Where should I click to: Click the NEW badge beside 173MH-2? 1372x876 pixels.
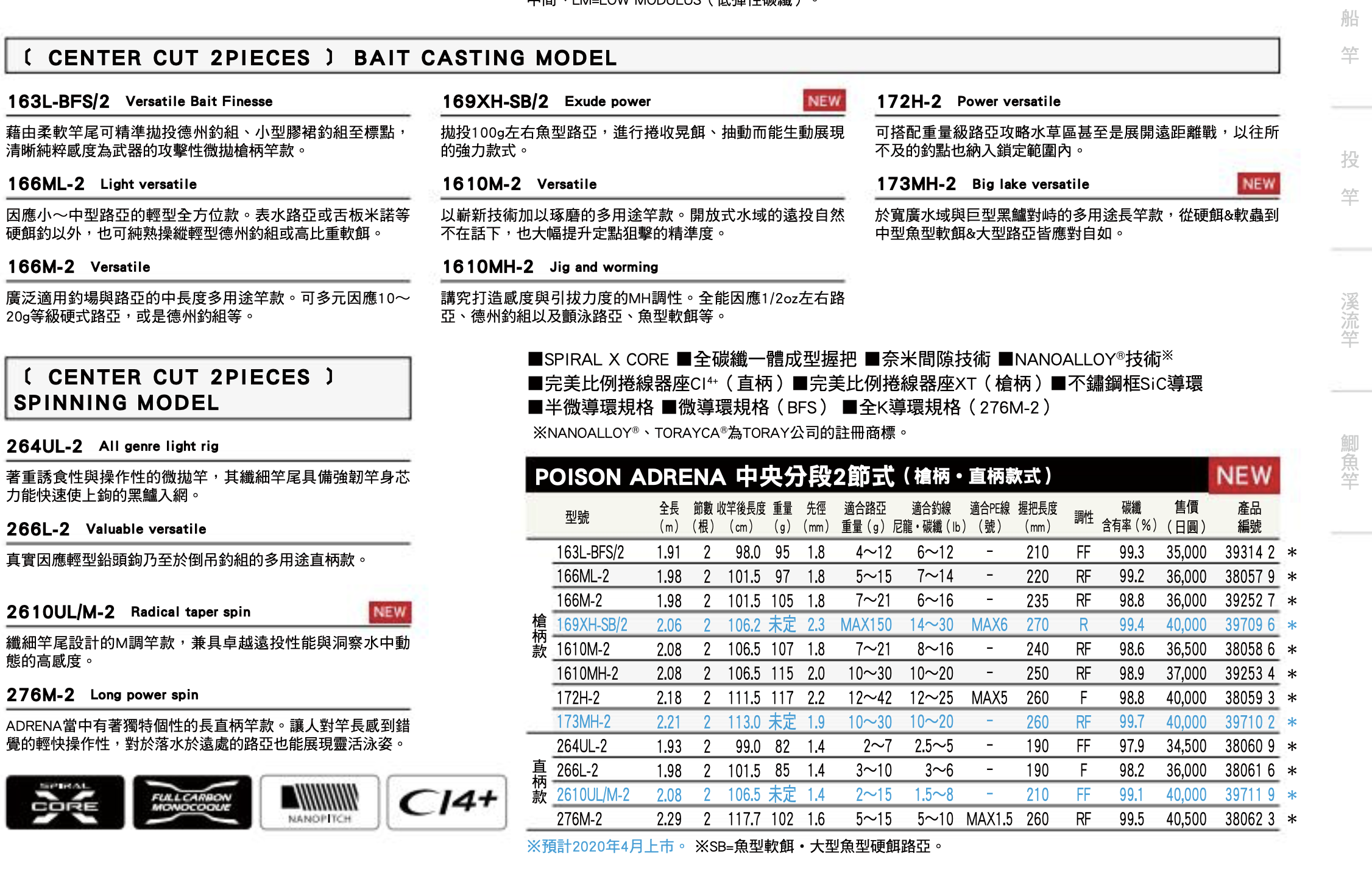pyautogui.click(x=1258, y=184)
